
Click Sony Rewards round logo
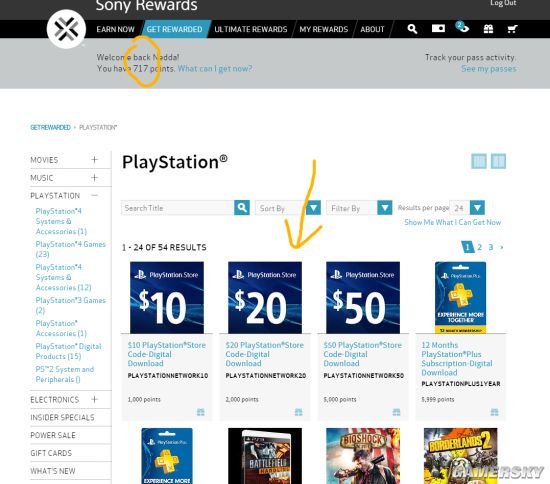coord(66,29)
